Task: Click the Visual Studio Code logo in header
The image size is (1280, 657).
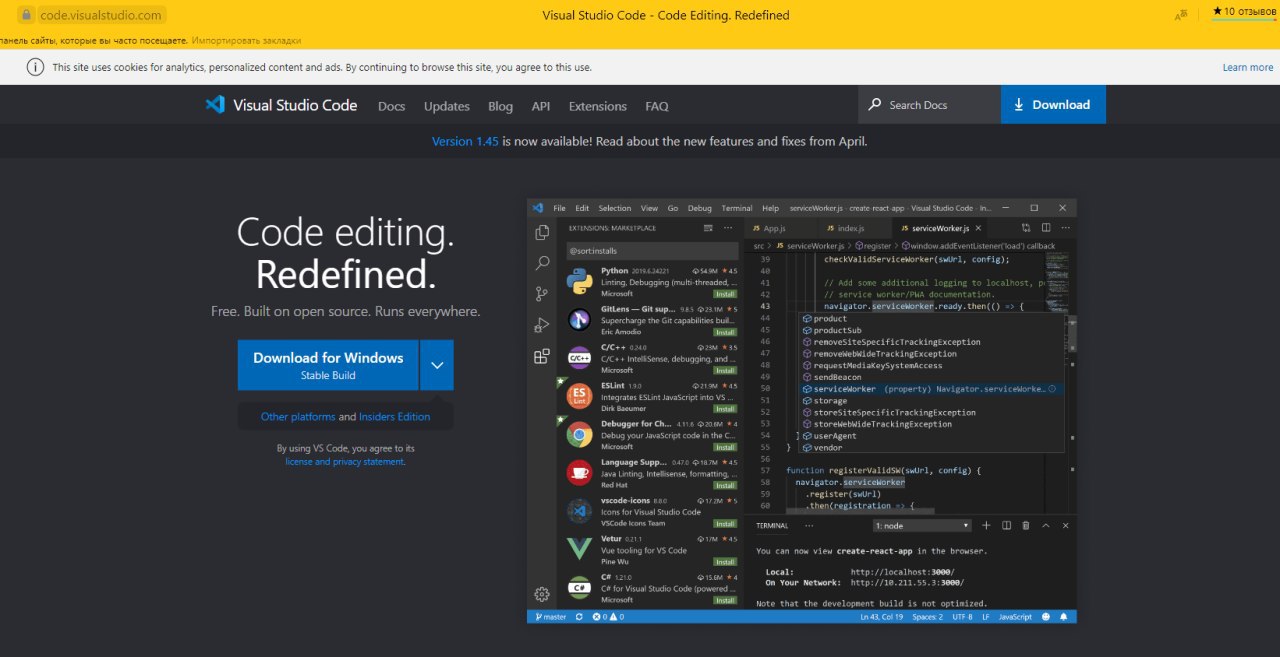Action: tap(215, 104)
